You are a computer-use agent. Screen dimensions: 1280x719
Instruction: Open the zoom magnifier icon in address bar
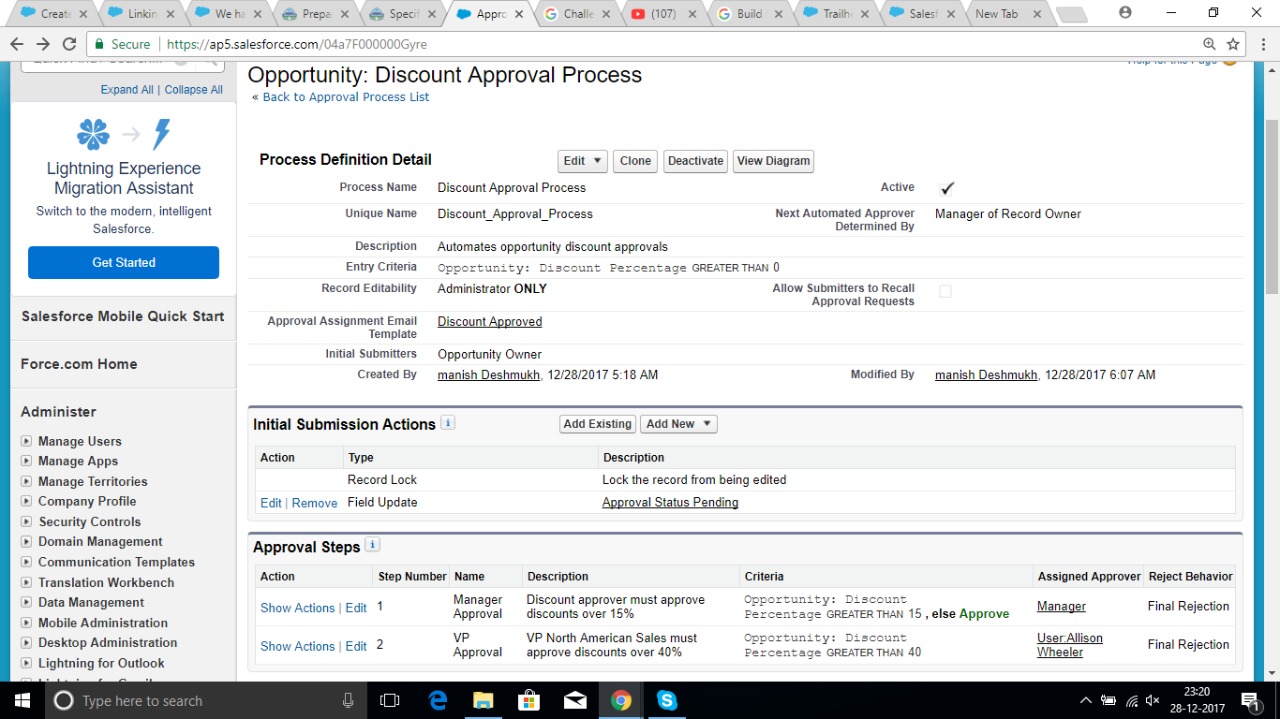tap(1209, 44)
